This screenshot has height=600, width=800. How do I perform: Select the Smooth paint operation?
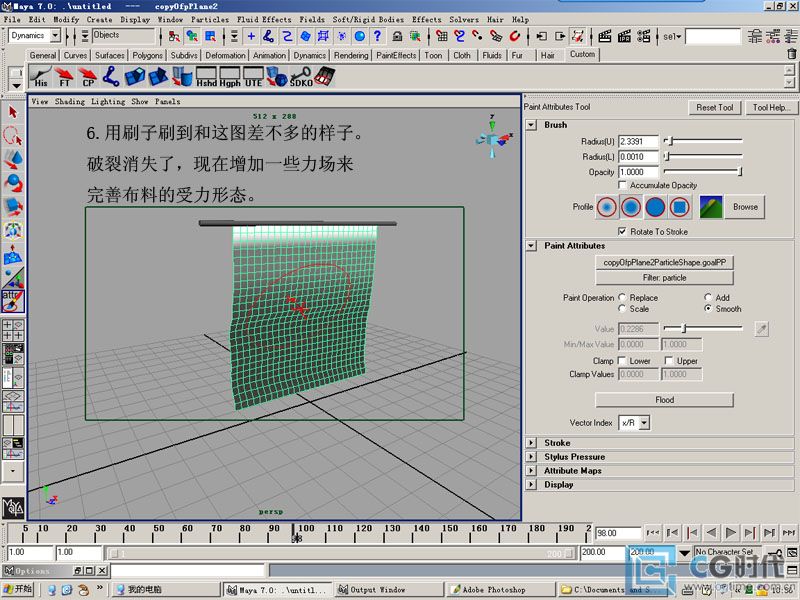click(x=708, y=308)
